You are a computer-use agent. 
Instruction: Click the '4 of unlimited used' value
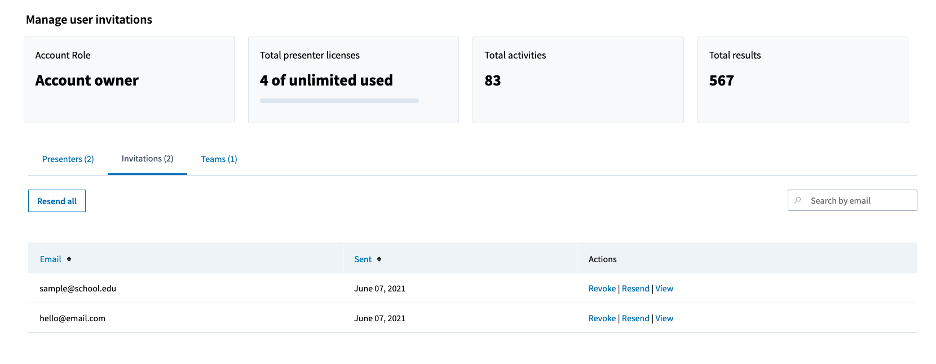click(x=326, y=80)
